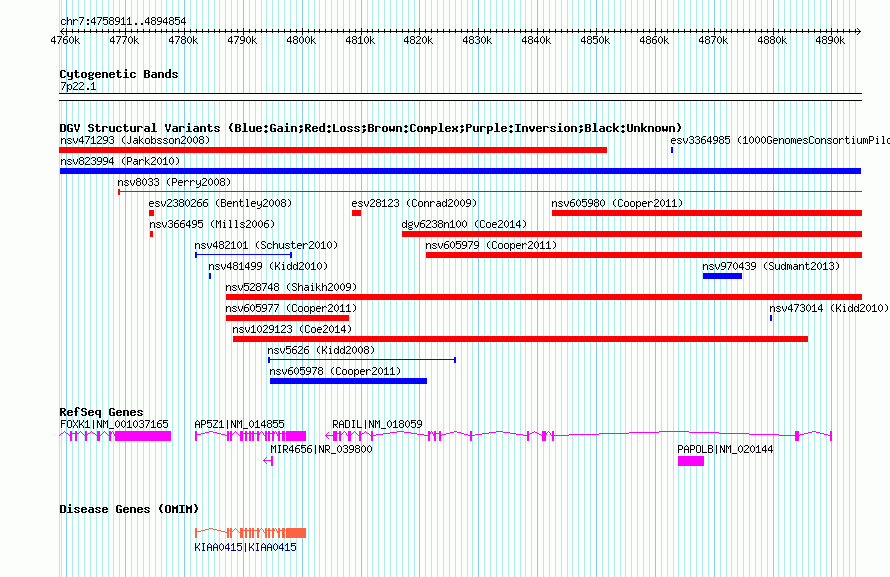The width and height of the screenshot is (890, 577).
Task: Select the 4780k position on the ruler
Action: (183, 41)
